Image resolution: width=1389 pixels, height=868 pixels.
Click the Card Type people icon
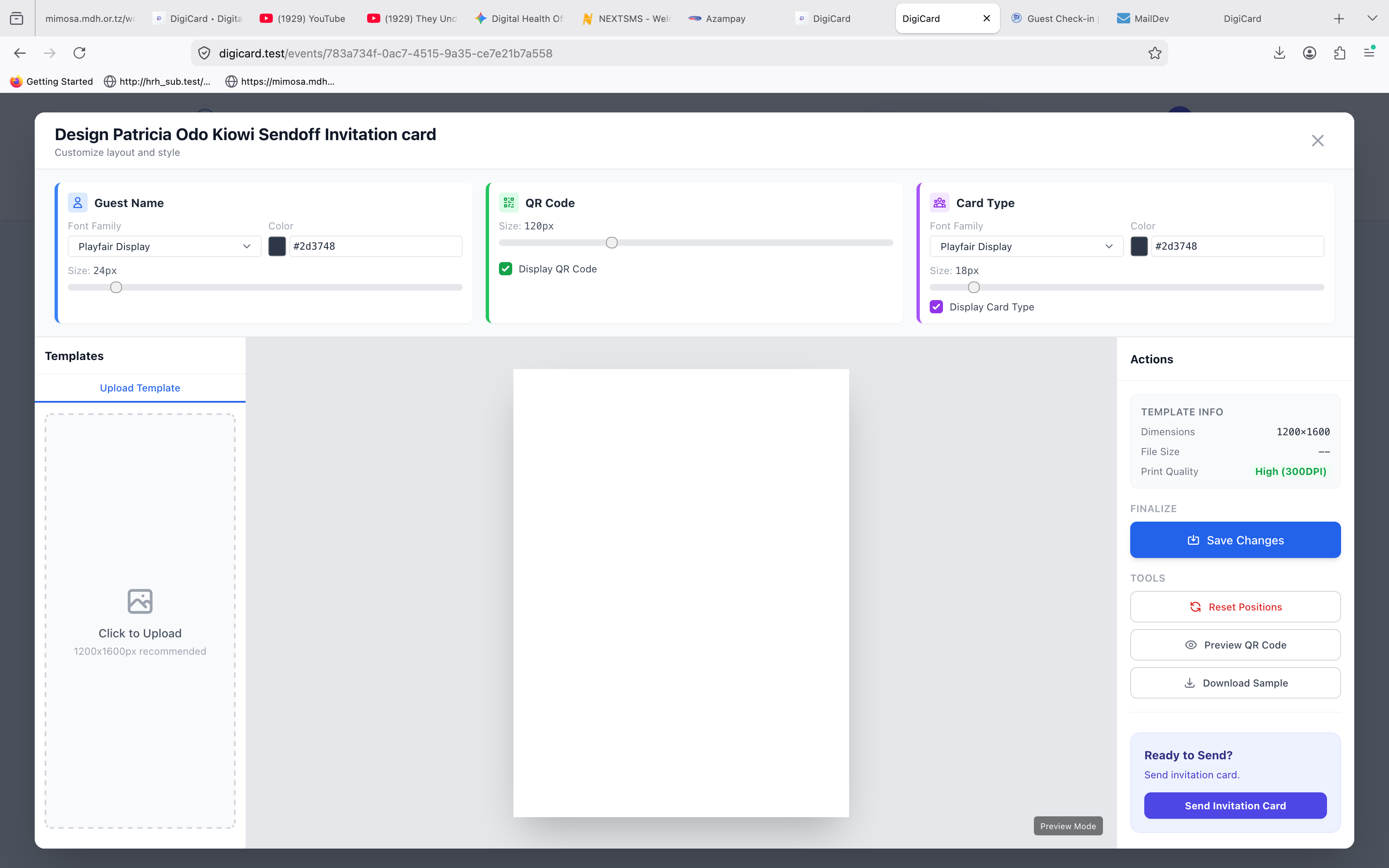[940, 203]
